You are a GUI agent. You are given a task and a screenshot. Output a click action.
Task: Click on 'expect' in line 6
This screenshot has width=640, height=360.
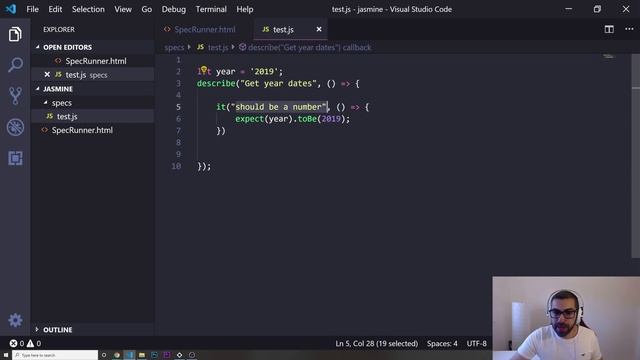coord(249,119)
